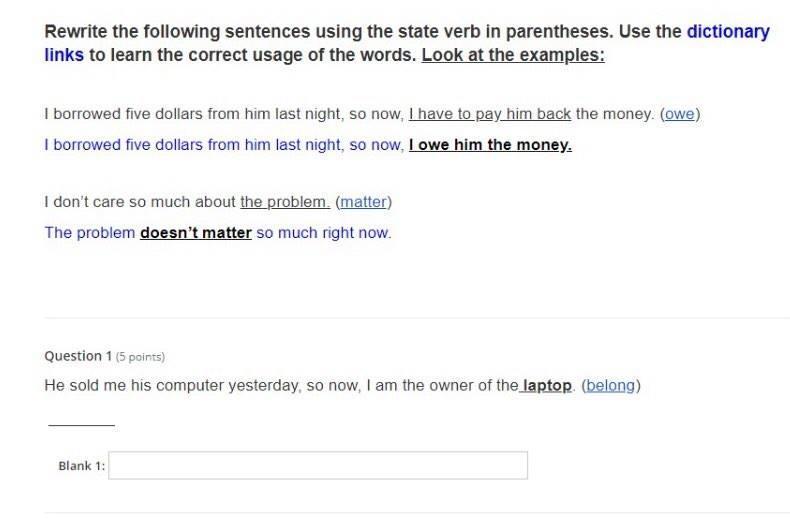Click the '(5 points)' label
790x532 pixels.
(140, 357)
